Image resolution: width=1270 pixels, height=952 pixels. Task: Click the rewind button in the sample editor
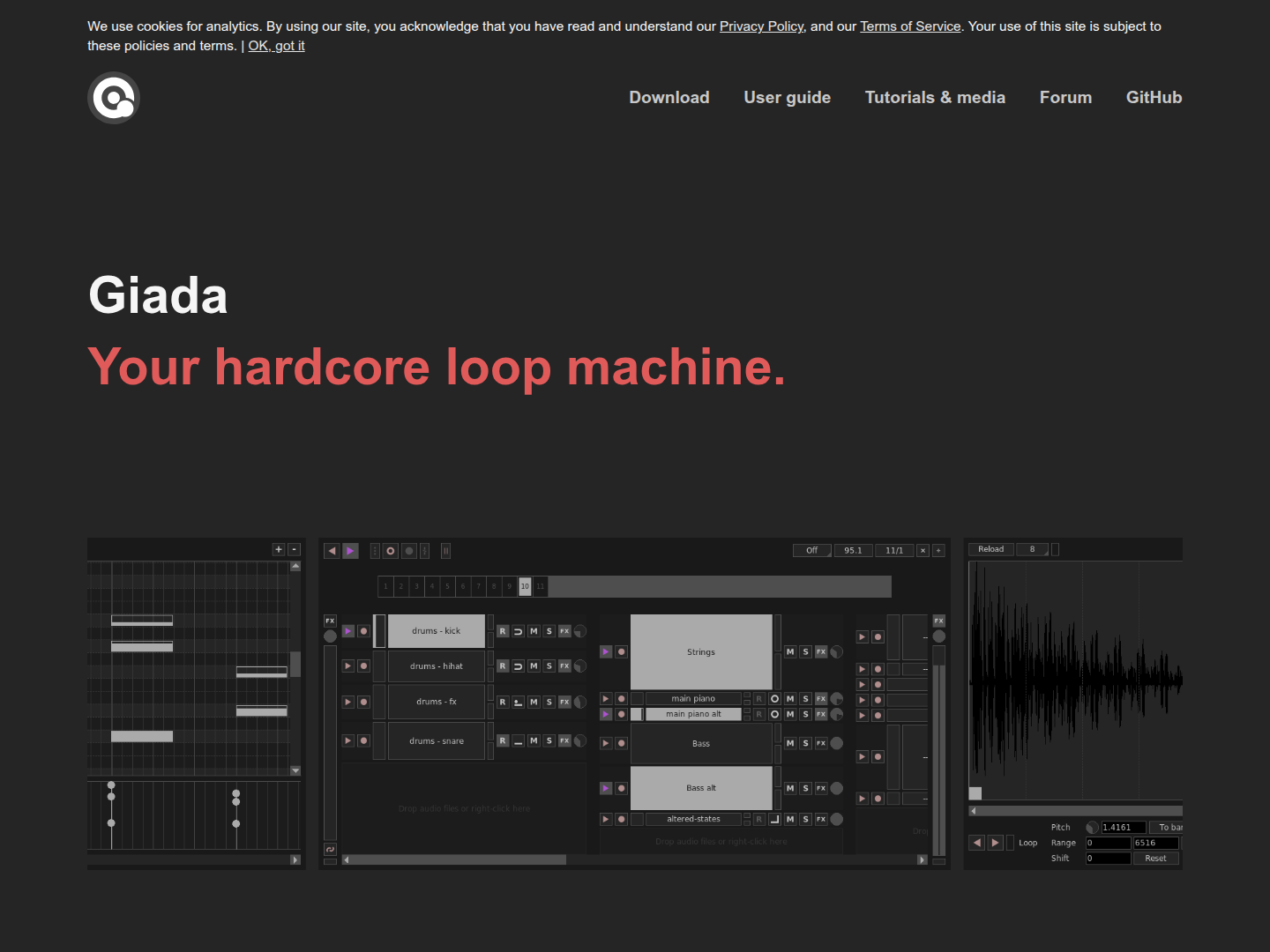(x=977, y=843)
